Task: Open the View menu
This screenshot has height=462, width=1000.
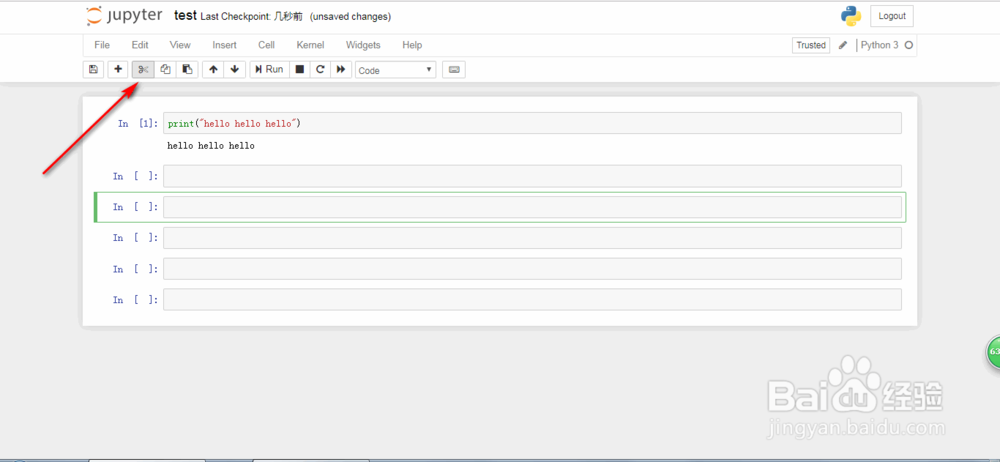Action: (180, 45)
